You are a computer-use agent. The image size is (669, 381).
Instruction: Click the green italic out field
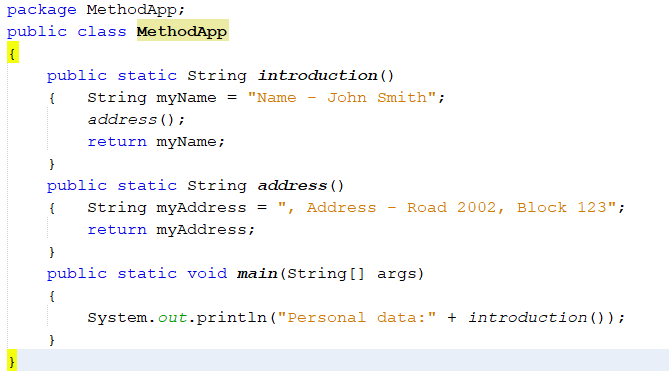point(172,318)
